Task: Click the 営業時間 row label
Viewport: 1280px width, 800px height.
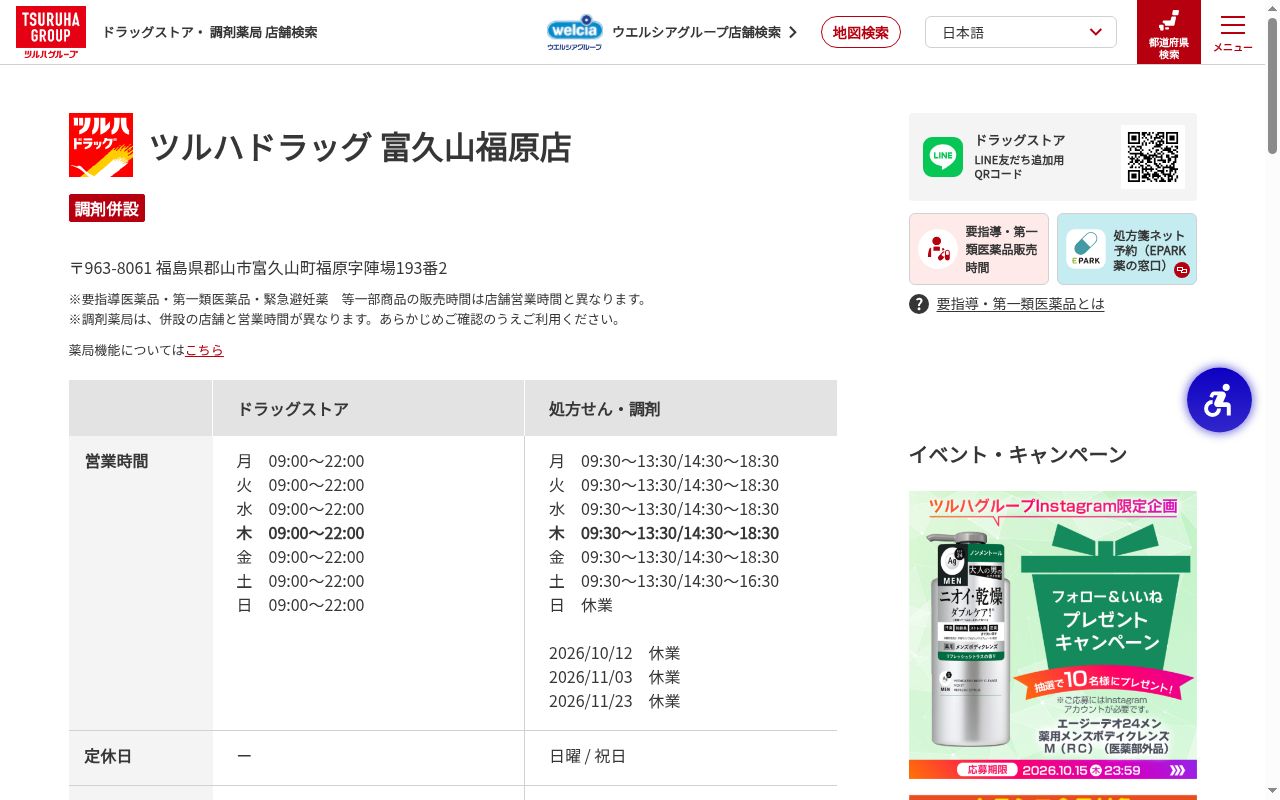Action: point(116,461)
